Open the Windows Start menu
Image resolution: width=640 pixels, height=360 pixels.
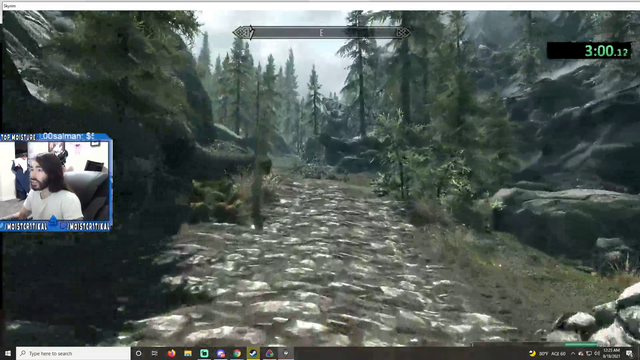(7, 353)
